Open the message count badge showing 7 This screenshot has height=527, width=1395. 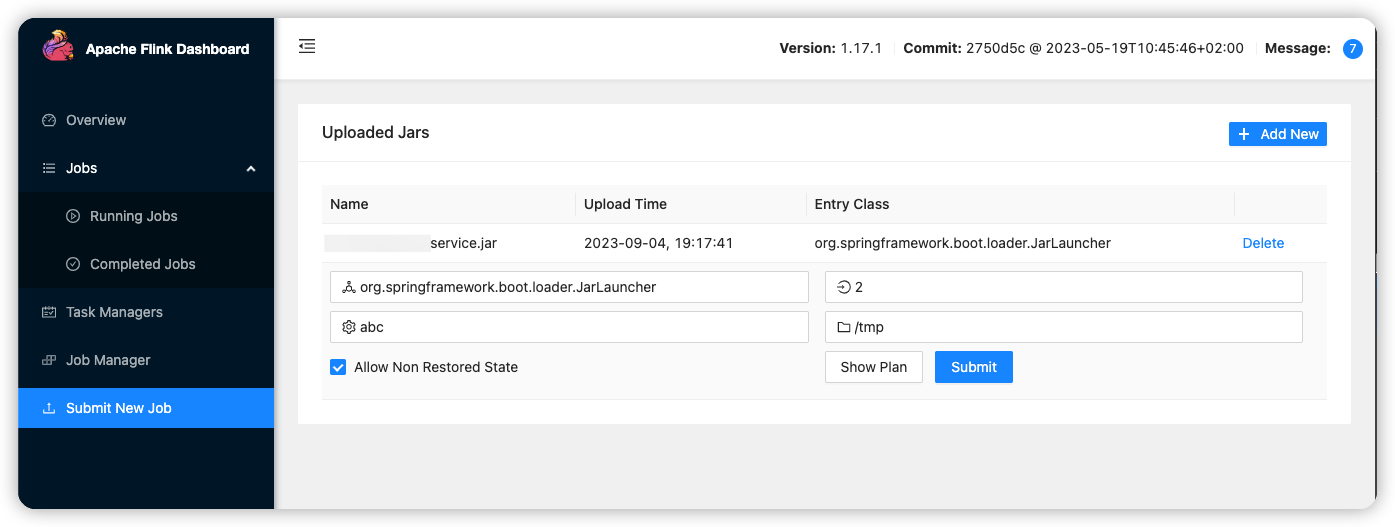click(x=1352, y=48)
